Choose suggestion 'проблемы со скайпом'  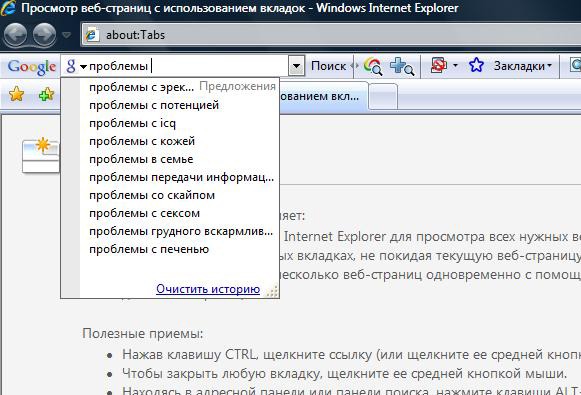coord(152,195)
